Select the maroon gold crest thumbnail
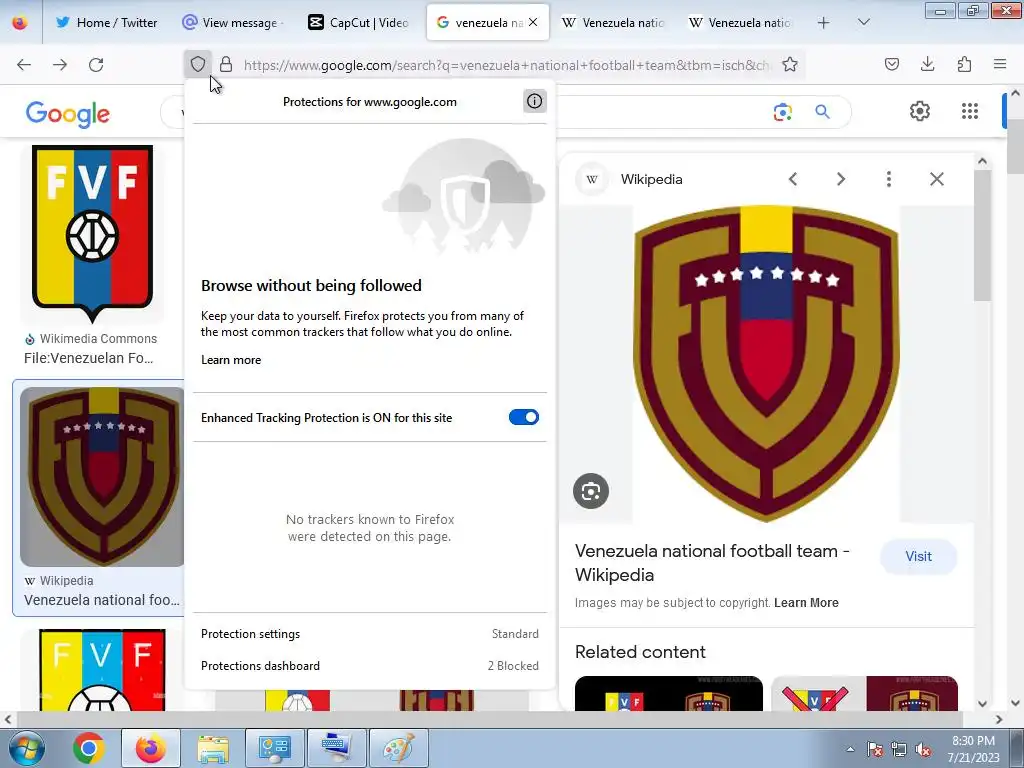This screenshot has width=1024, height=768. coord(102,477)
